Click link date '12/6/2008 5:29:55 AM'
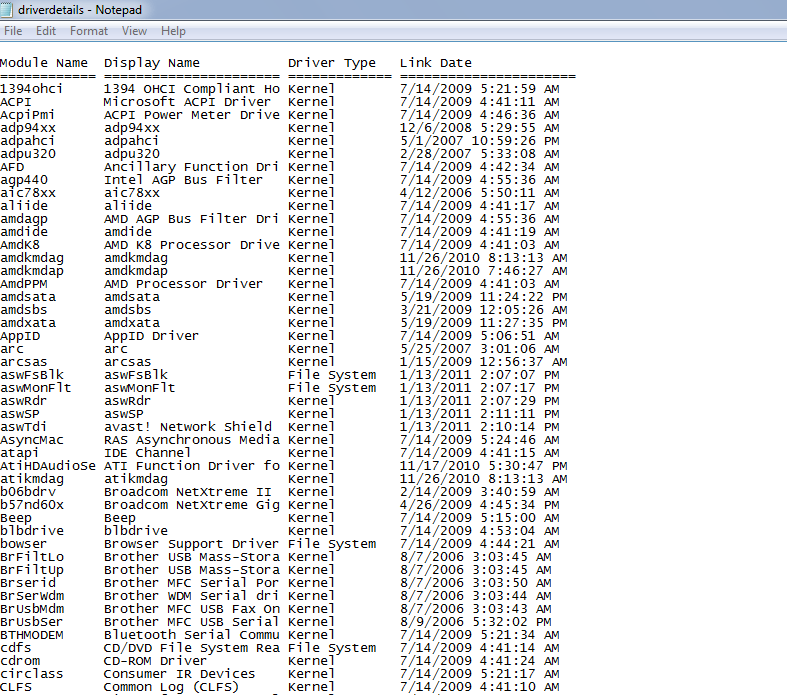787x695 pixels. click(479, 128)
